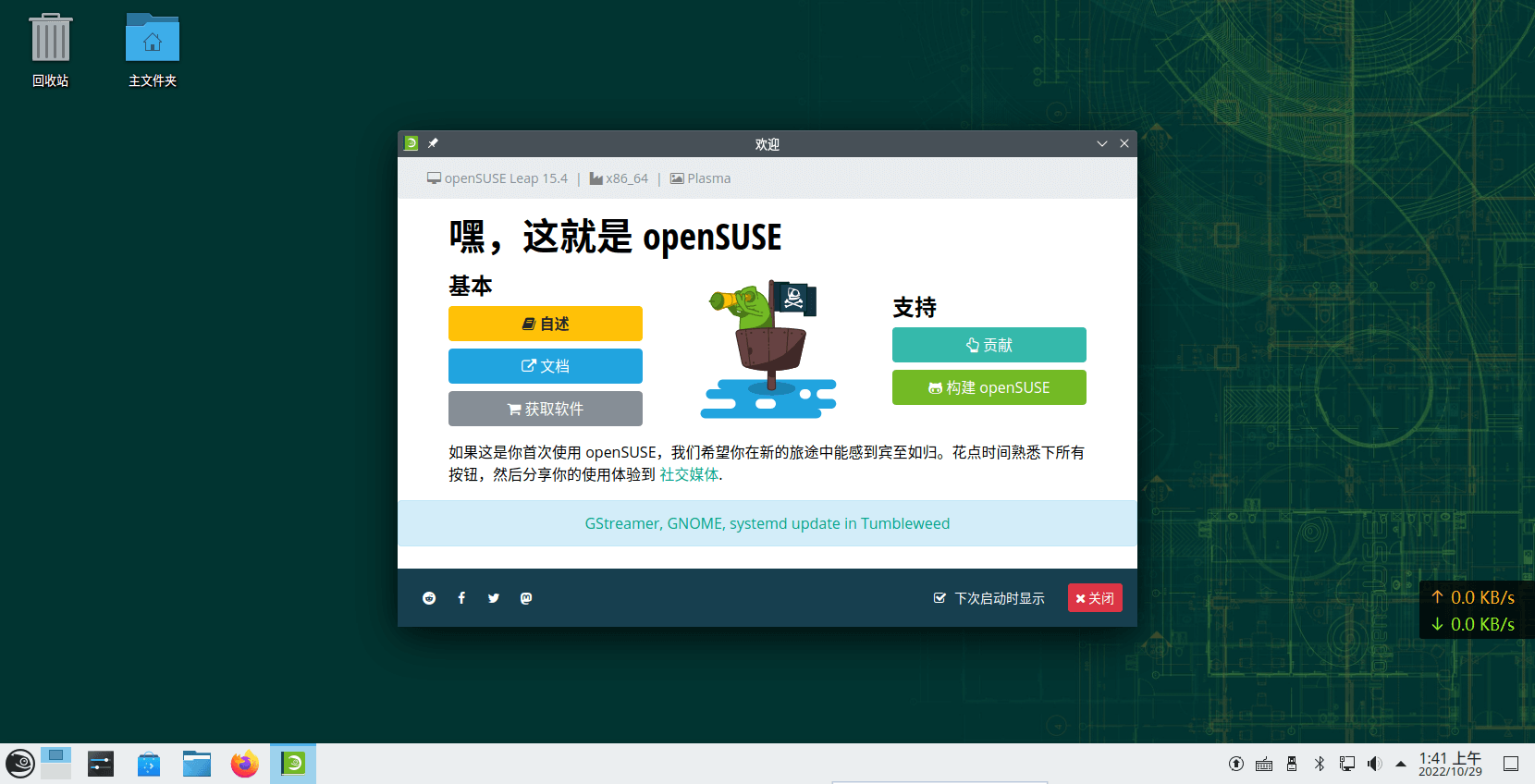Open the openSUSE application launcher menu
Viewport: 1535px width, 784px height.
[20, 764]
